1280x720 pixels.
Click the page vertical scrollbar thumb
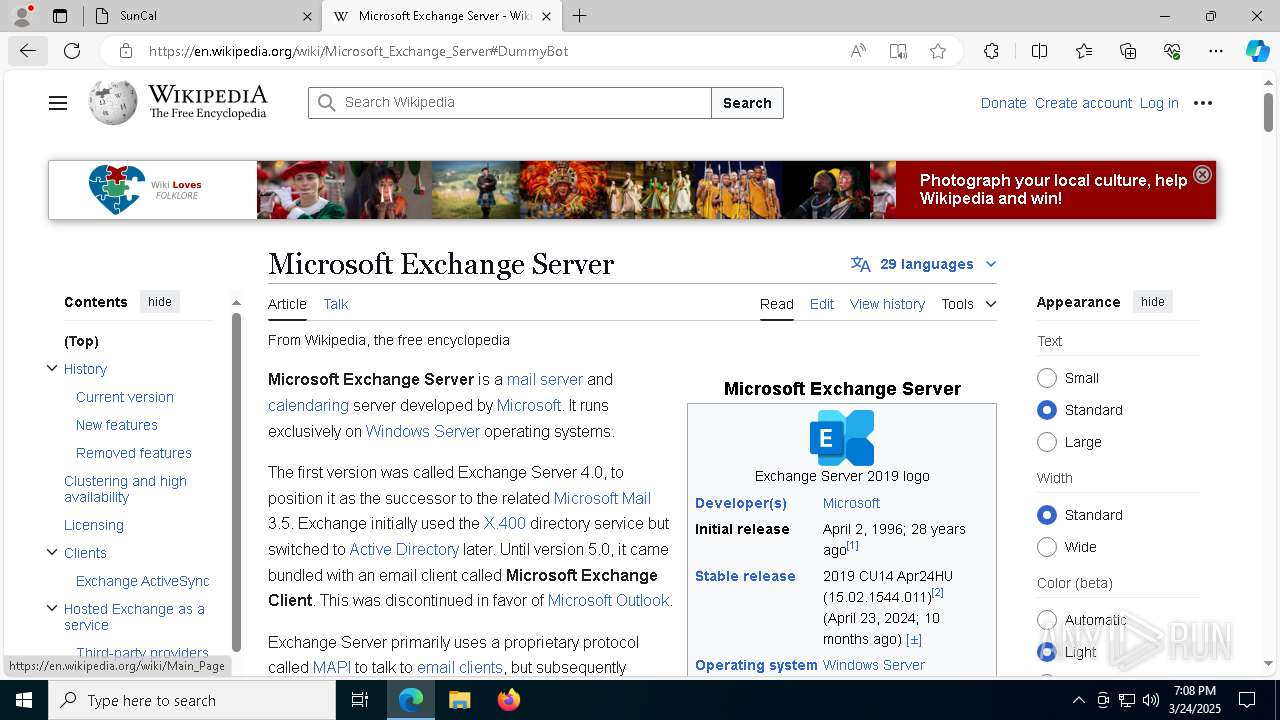click(x=1268, y=111)
